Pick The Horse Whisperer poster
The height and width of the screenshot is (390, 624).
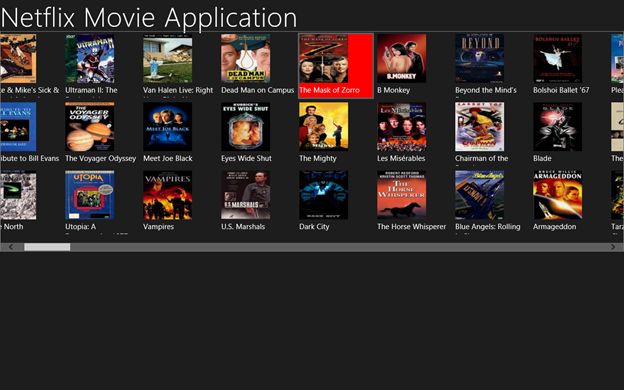402,195
